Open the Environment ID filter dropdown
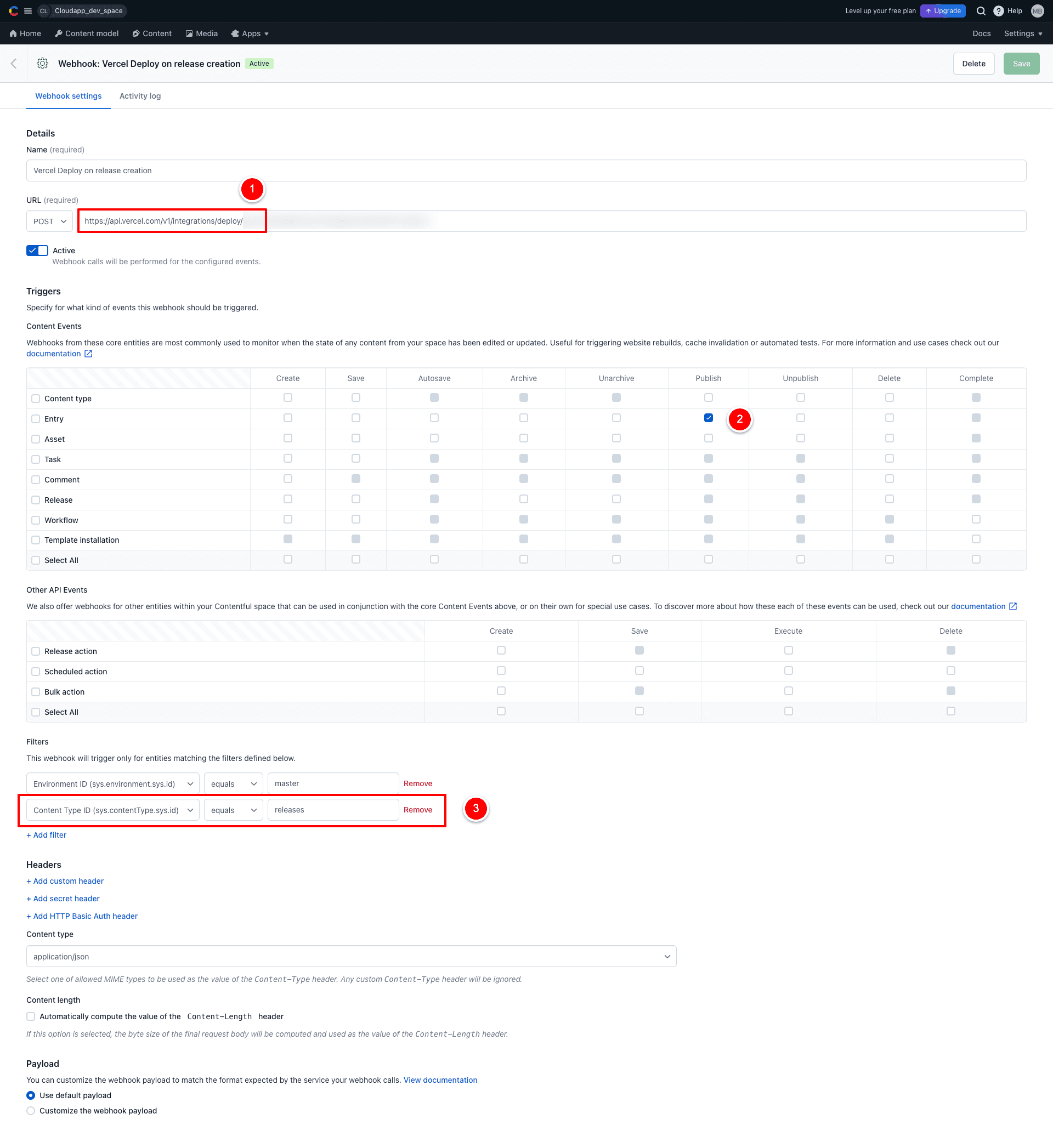The width and height of the screenshot is (1053, 1148). 113,783
